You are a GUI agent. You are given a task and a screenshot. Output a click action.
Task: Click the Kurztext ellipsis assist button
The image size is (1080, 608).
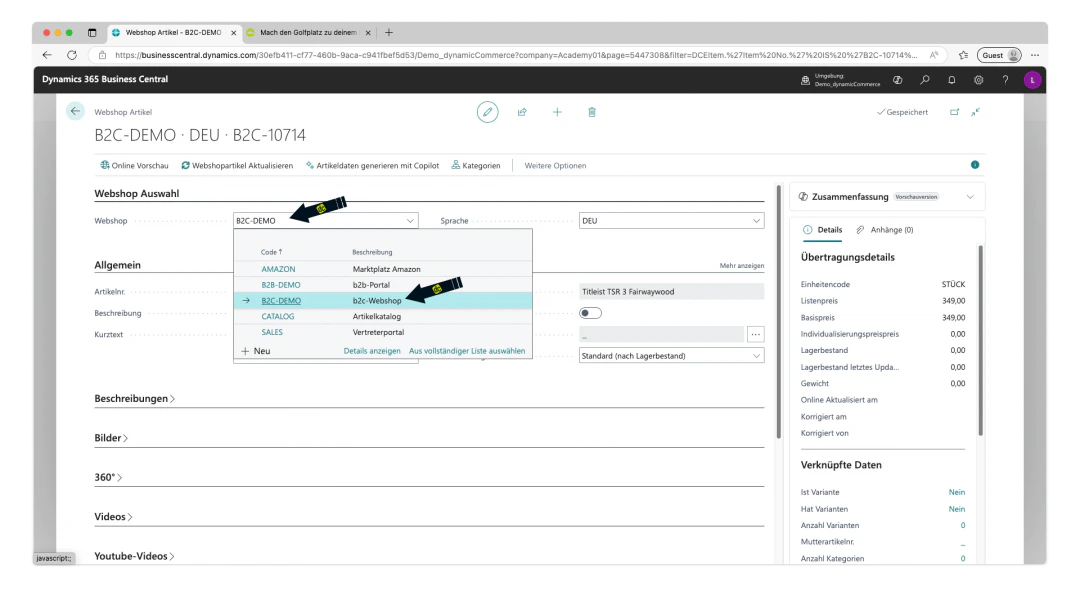(756, 334)
